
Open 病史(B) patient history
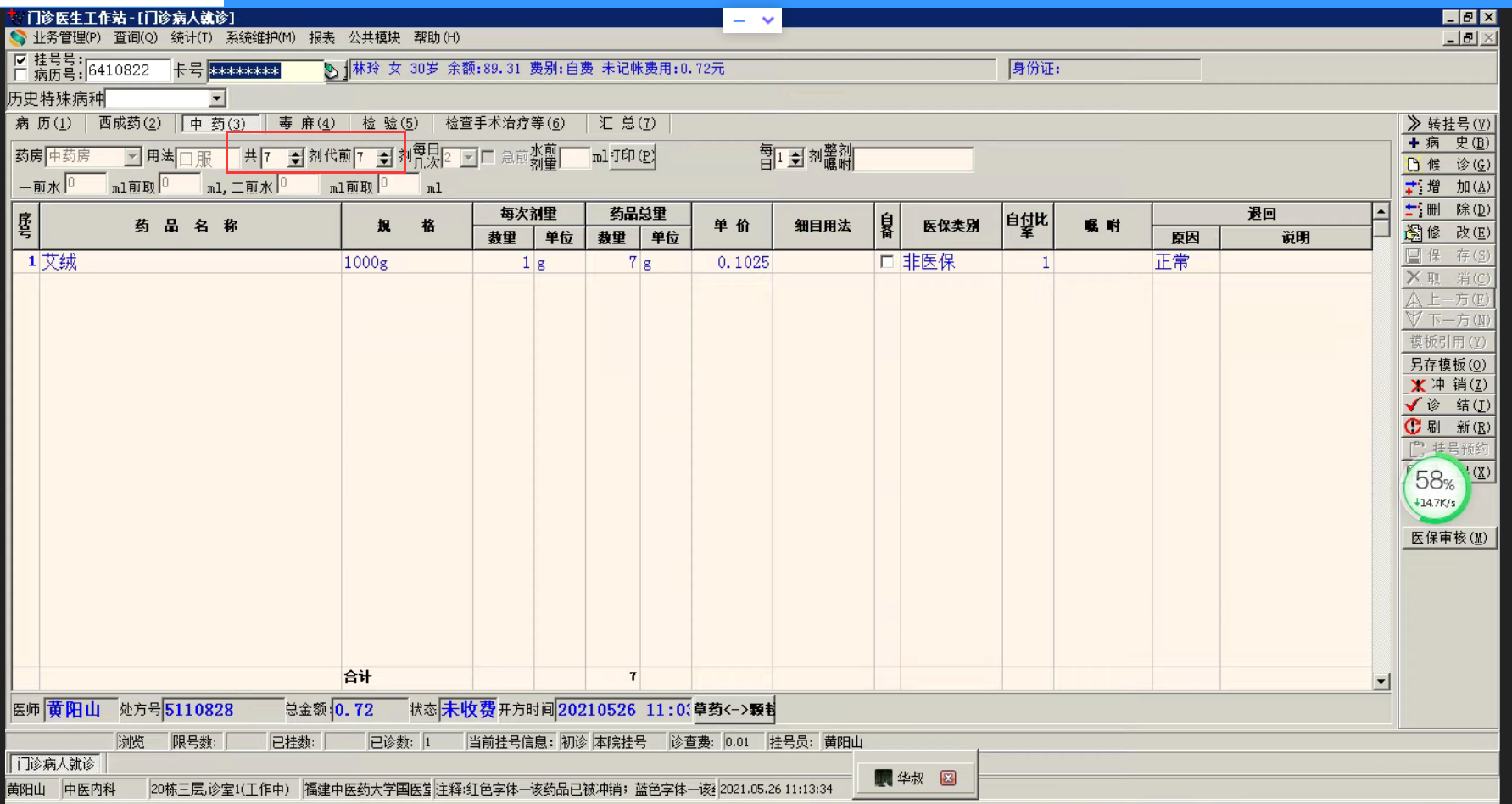[1448, 143]
